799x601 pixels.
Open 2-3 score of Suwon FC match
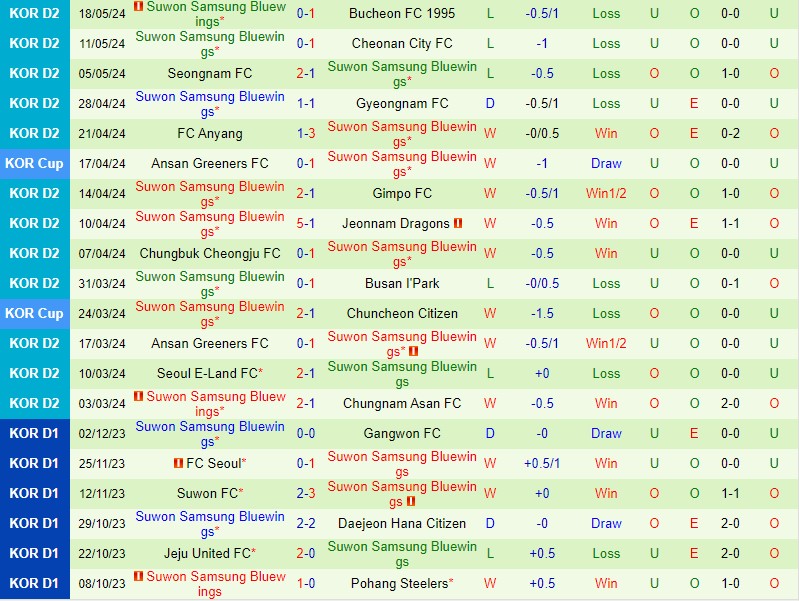(x=306, y=493)
